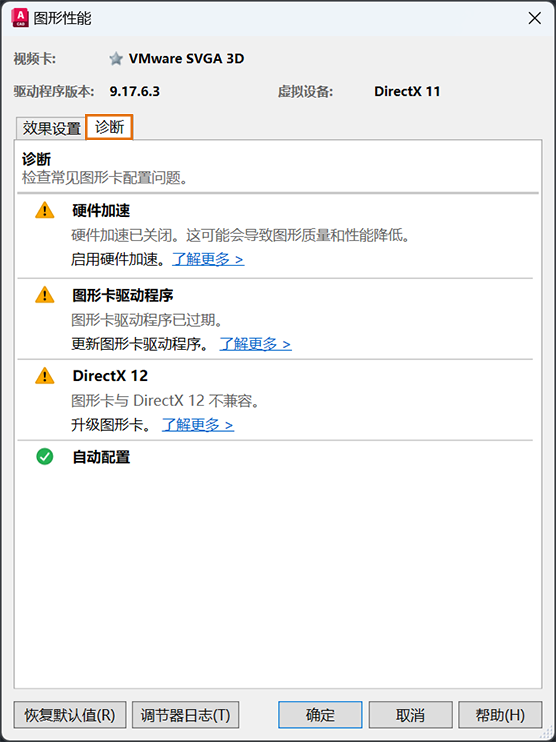Click the 取消 button
Image resolution: width=556 pixels, height=742 pixels.
411,715
